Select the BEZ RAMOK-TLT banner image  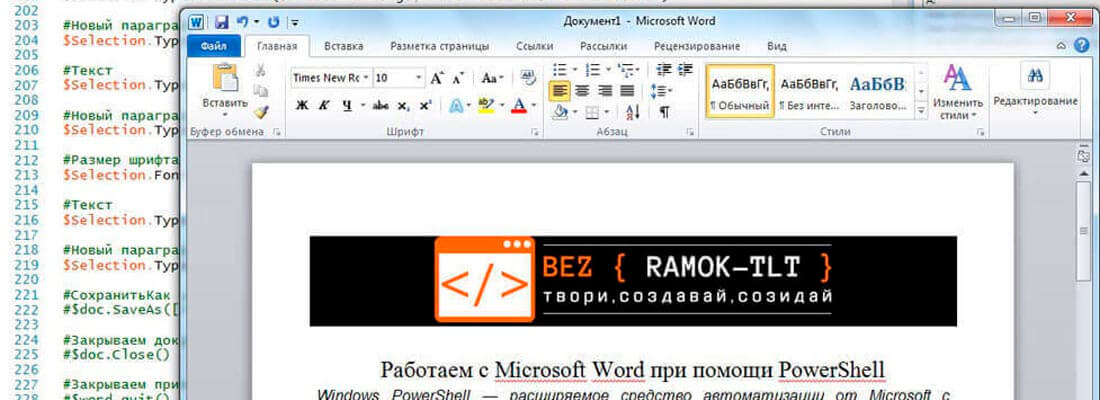(633, 281)
